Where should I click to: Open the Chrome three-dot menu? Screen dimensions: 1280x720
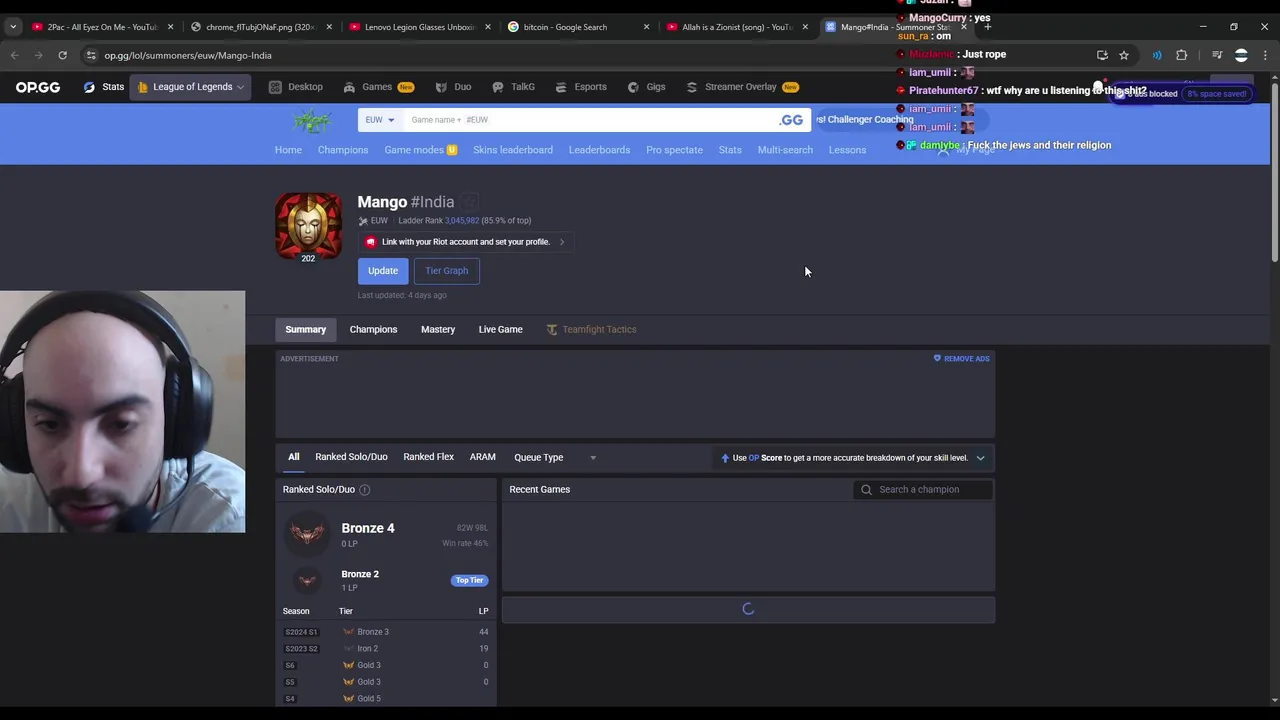coord(1265,55)
